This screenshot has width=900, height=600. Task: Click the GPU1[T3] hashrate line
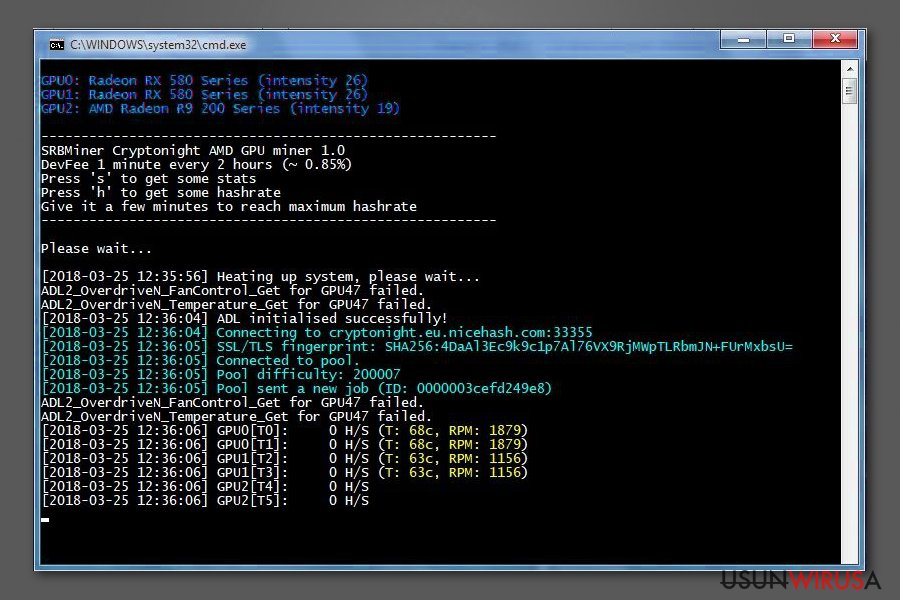[284, 472]
